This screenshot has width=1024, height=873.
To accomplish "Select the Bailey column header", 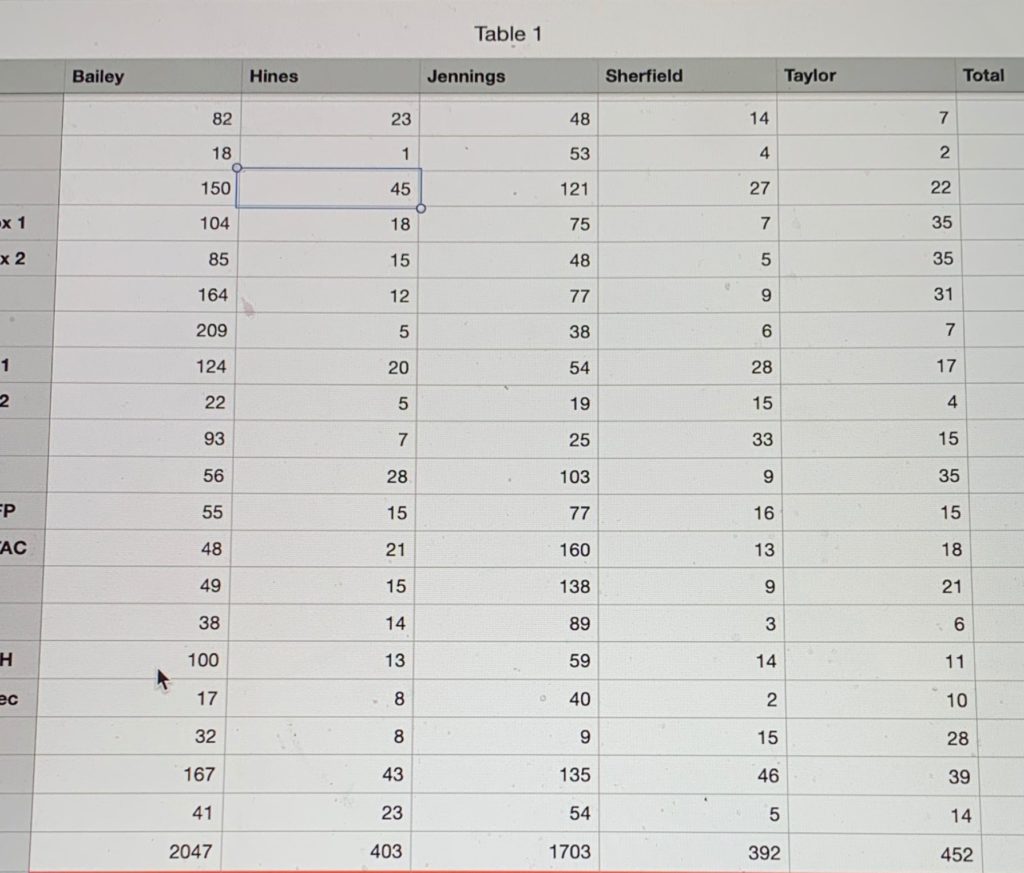I will click(x=98, y=76).
